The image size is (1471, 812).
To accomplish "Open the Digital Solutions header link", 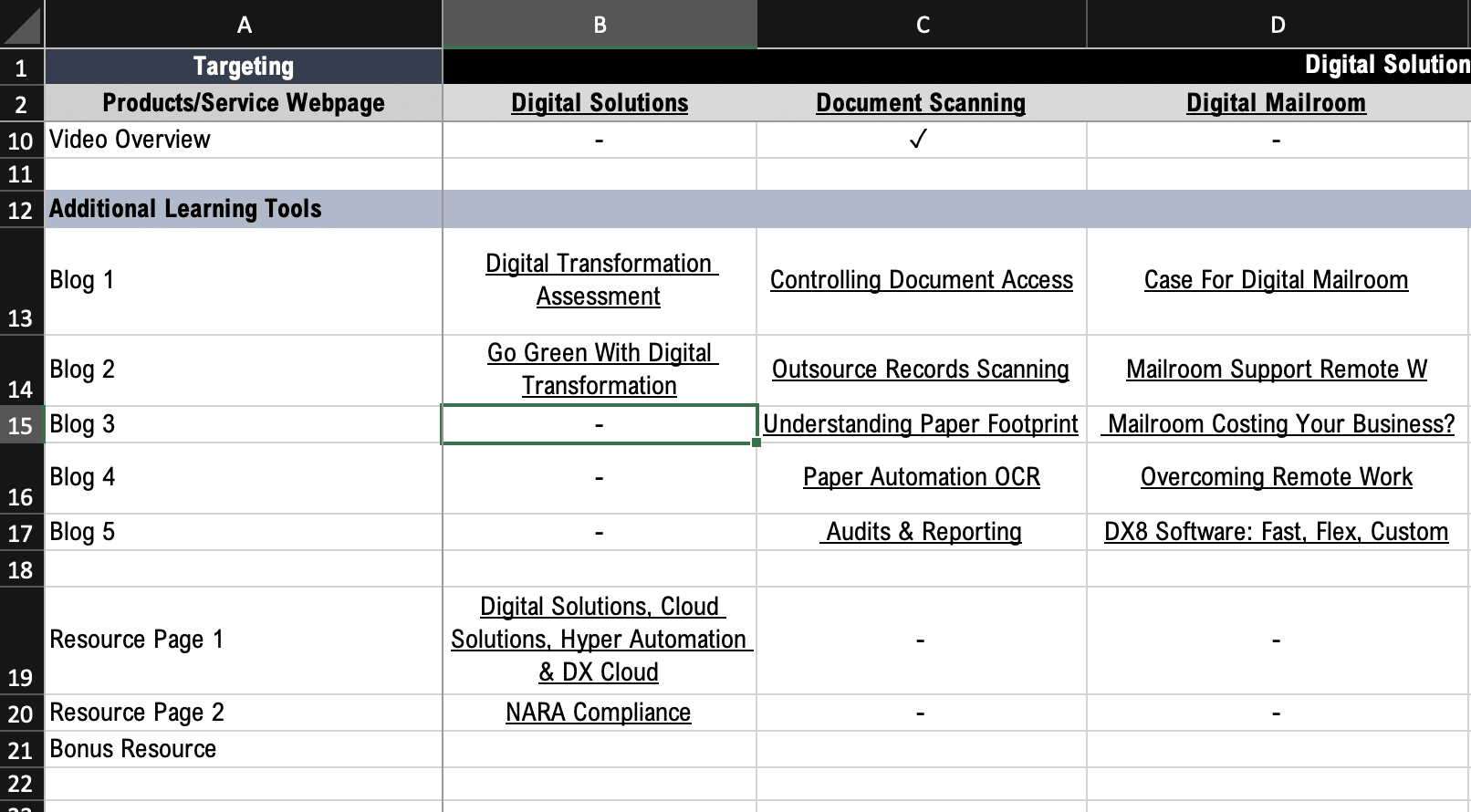I will point(600,103).
